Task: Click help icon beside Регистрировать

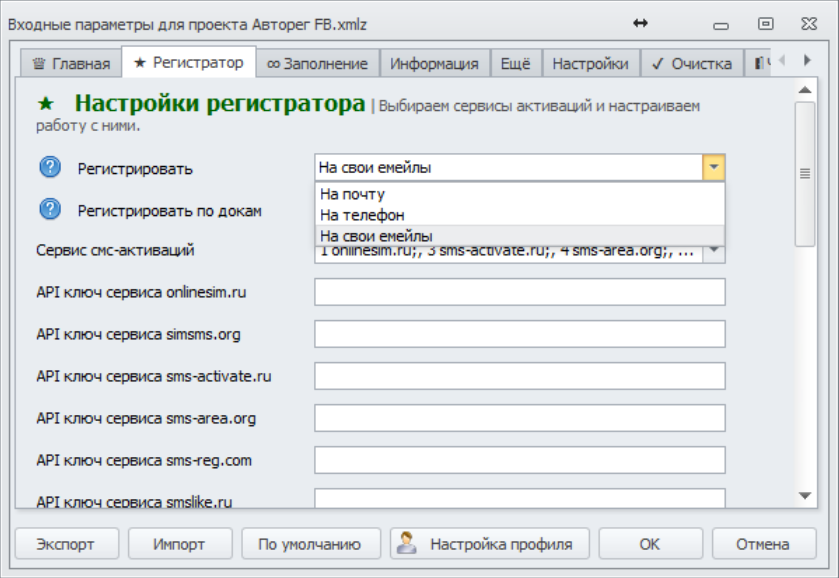Action: point(50,168)
